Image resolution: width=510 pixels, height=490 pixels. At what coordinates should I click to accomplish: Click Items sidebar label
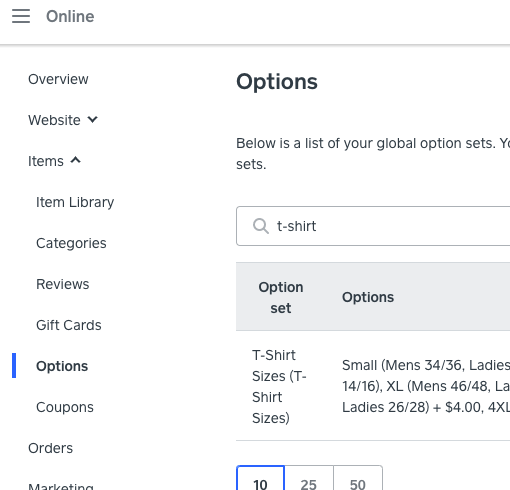(x=46, y=161)
